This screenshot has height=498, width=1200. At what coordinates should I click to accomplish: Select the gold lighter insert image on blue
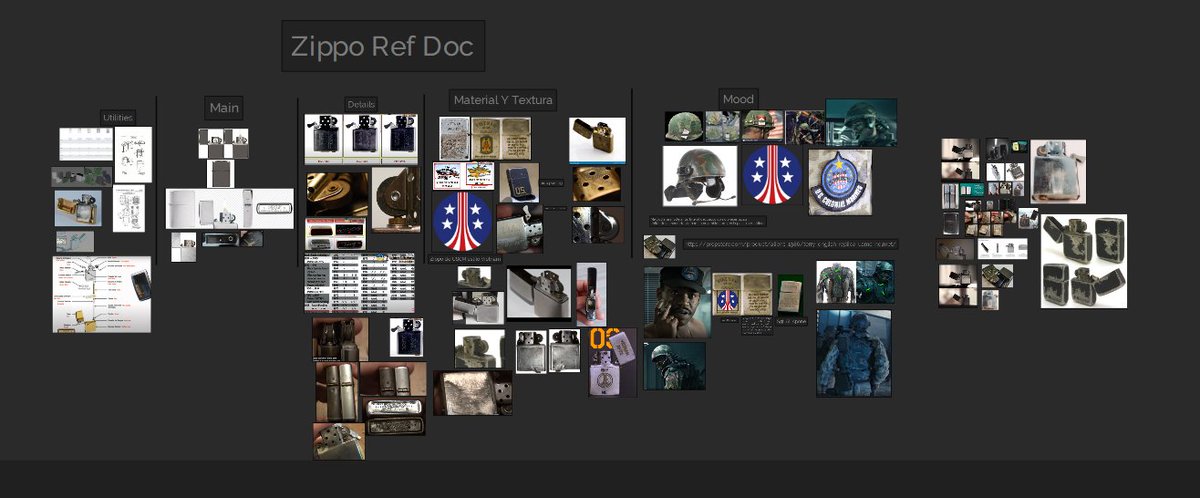coord(78,208)
